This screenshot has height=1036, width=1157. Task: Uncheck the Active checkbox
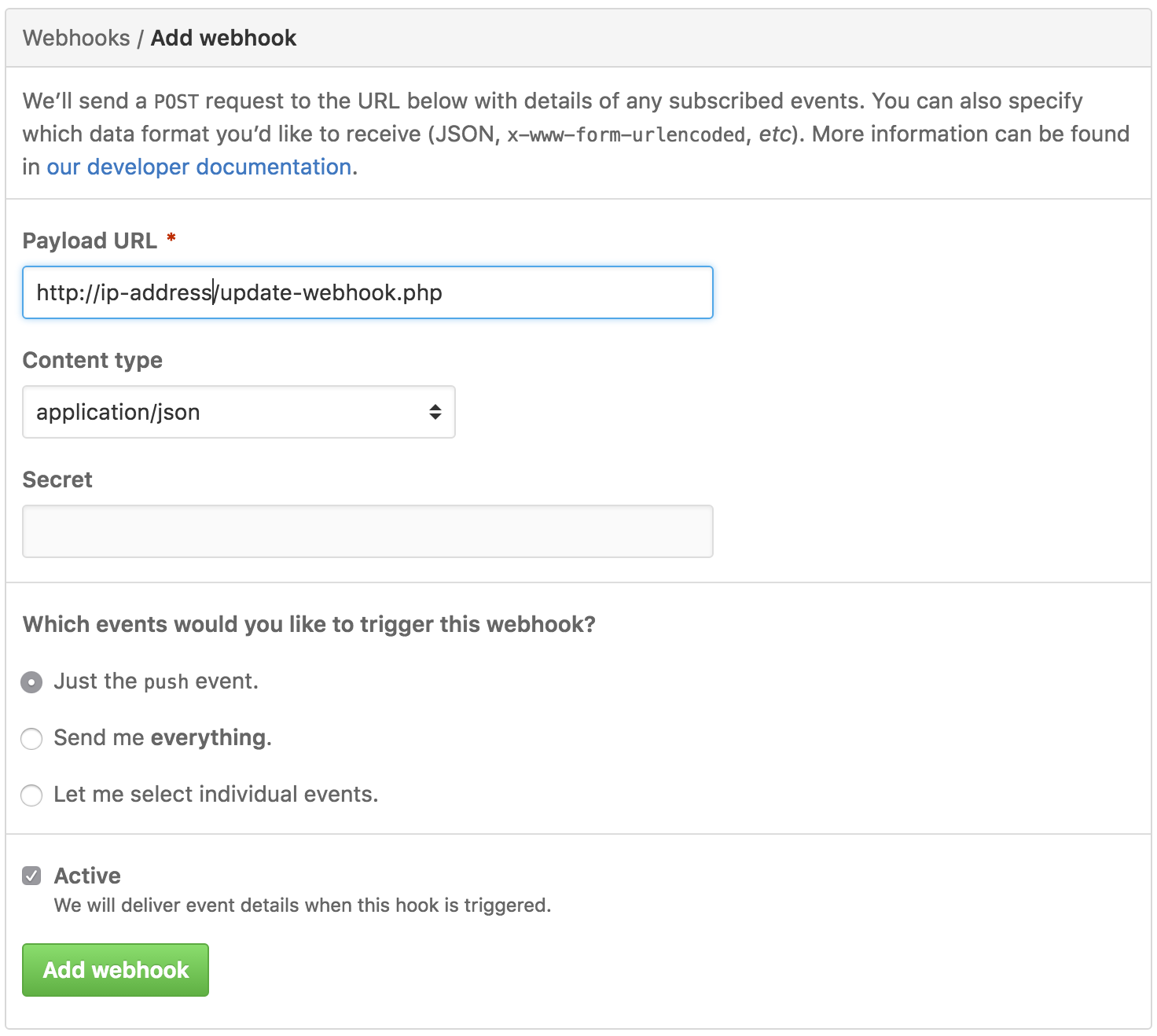31,876
